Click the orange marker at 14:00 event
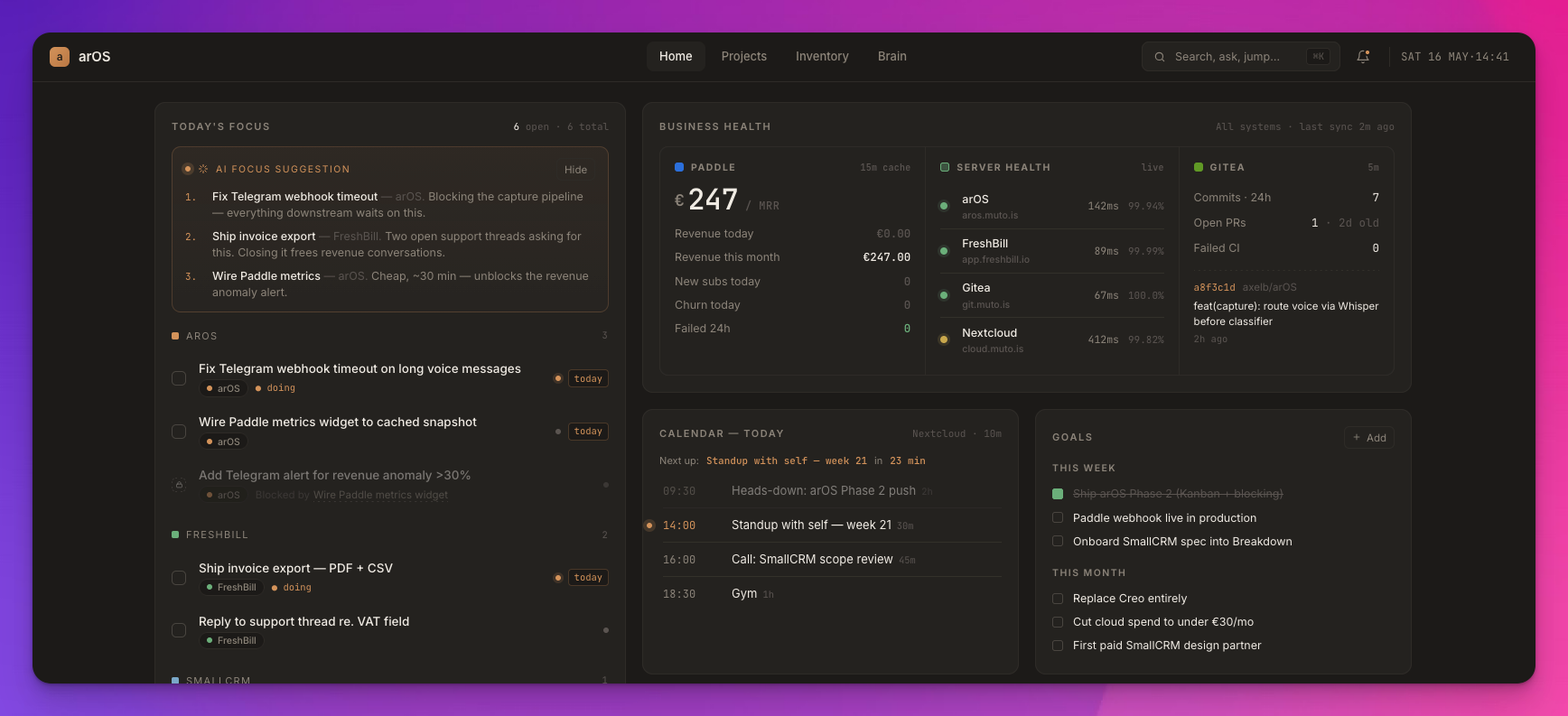The width and height of the screenshot is (1568, 716). 649,525
